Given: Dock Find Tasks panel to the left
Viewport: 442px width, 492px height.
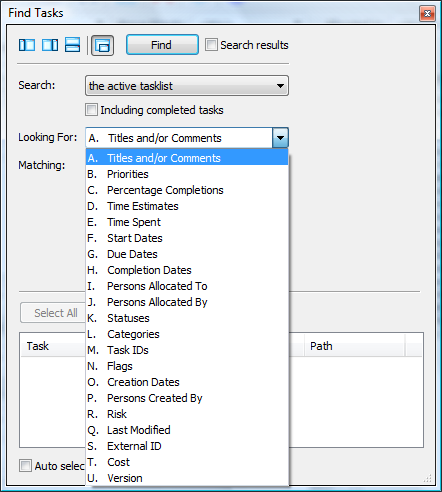Looking at the screenshot, I should tap(27, 45).
